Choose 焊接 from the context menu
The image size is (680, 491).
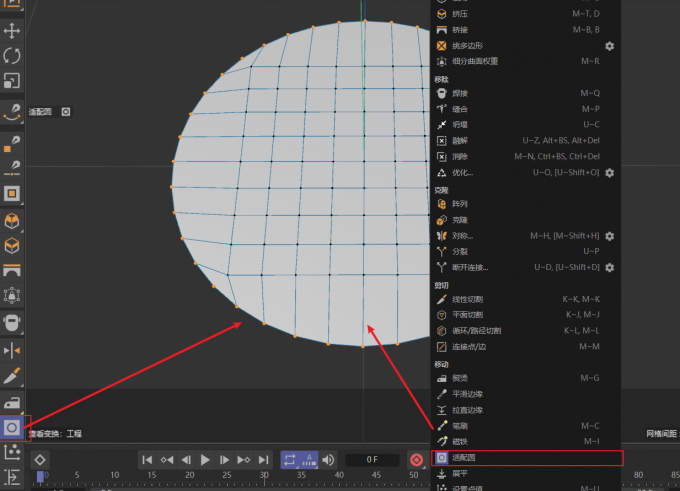pos(526,93)
